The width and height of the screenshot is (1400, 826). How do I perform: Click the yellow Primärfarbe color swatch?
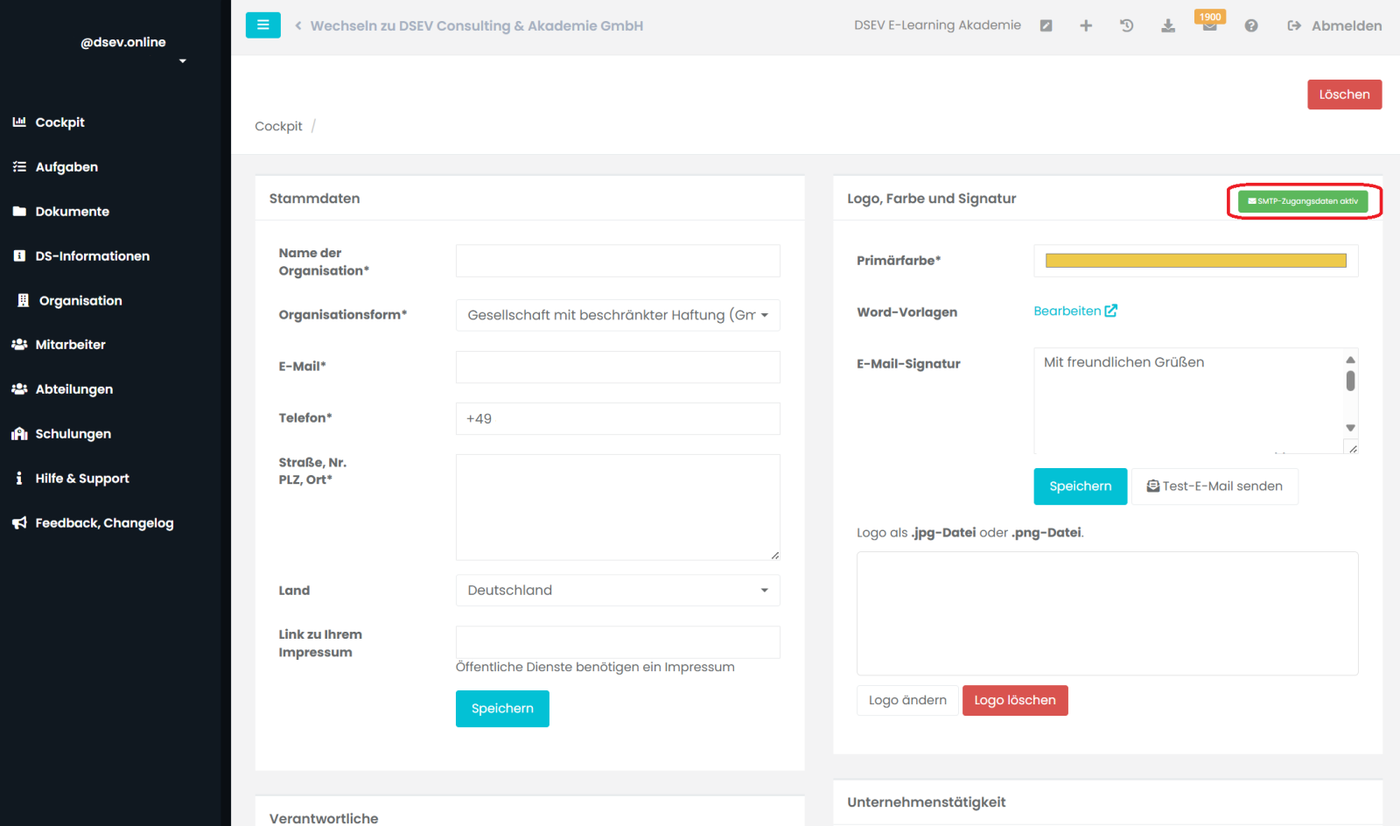[x=1195, y=261]
